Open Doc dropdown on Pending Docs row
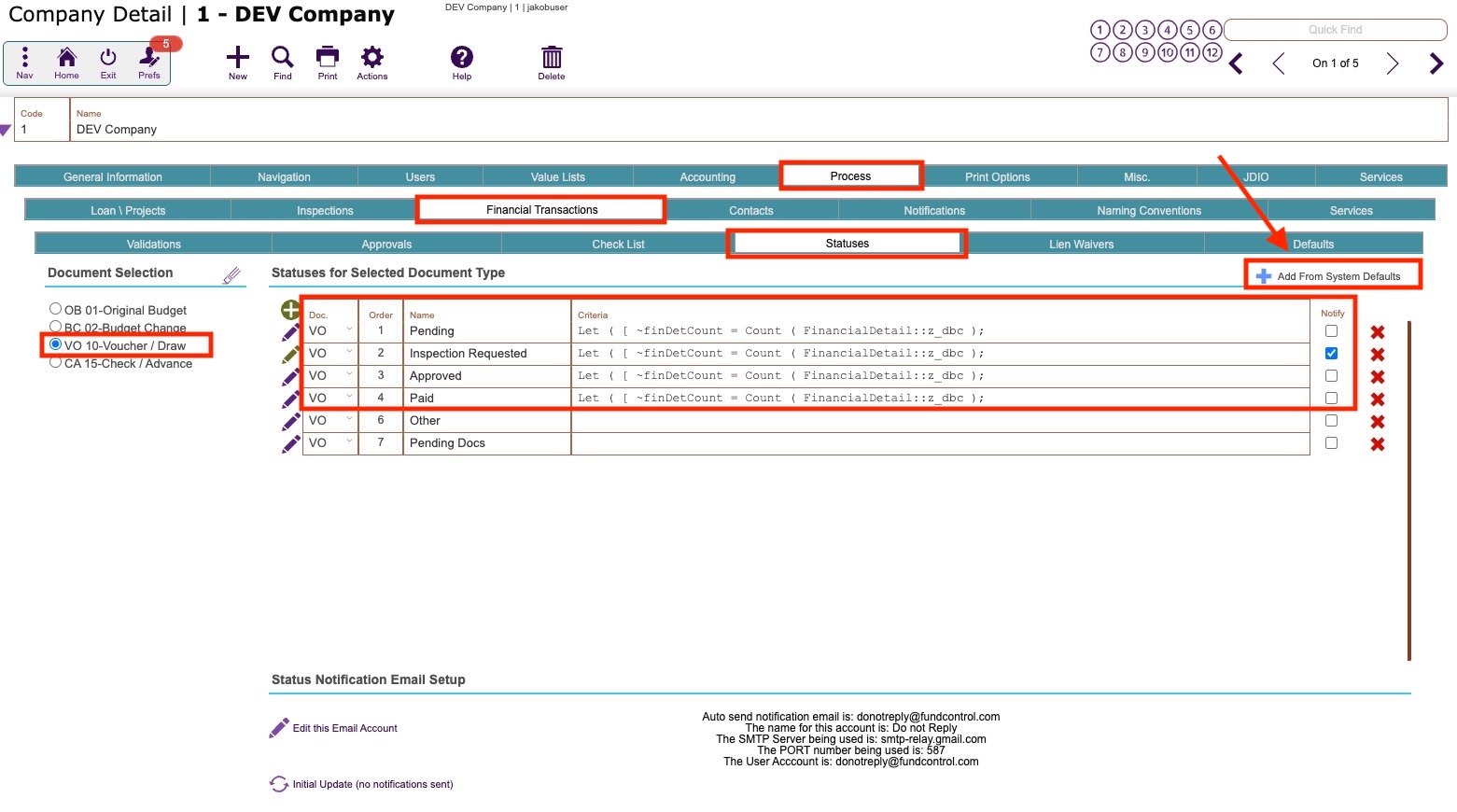Image resolution: width=1457 pixels, height=812 pixels. point(349,441)
